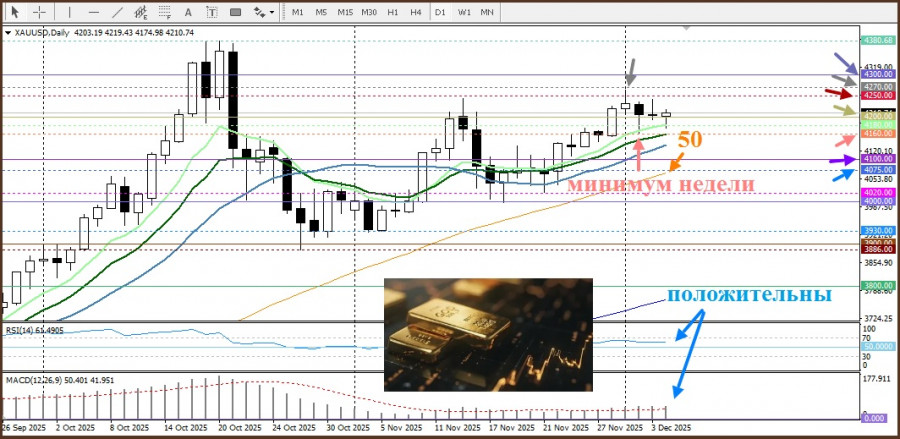
Task: Click the RSI 50.0000 level label
Action: (x=877, y=347)
